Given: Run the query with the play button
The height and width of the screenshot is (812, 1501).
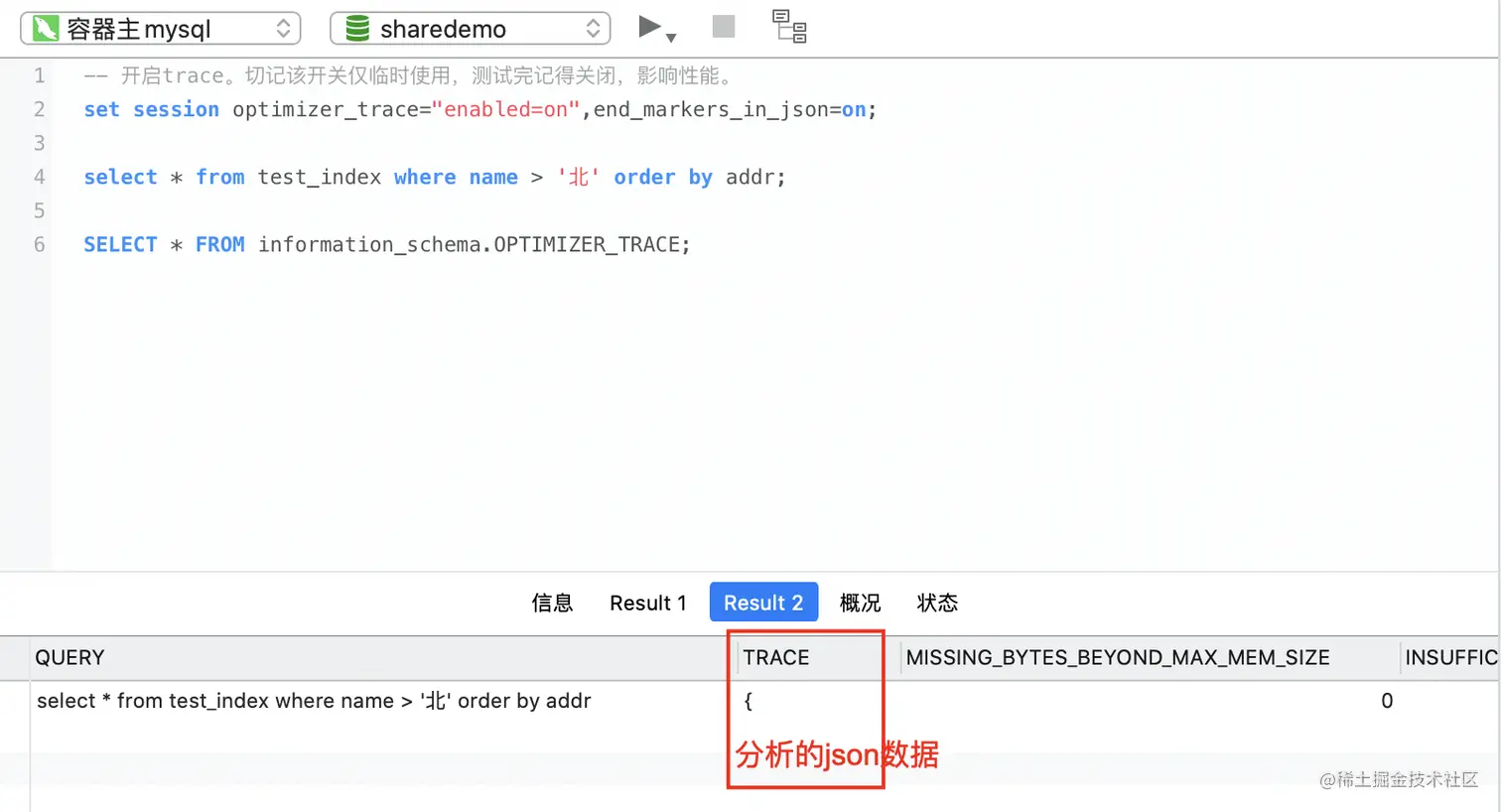Looking at the screenshot, I should (649, 27).
